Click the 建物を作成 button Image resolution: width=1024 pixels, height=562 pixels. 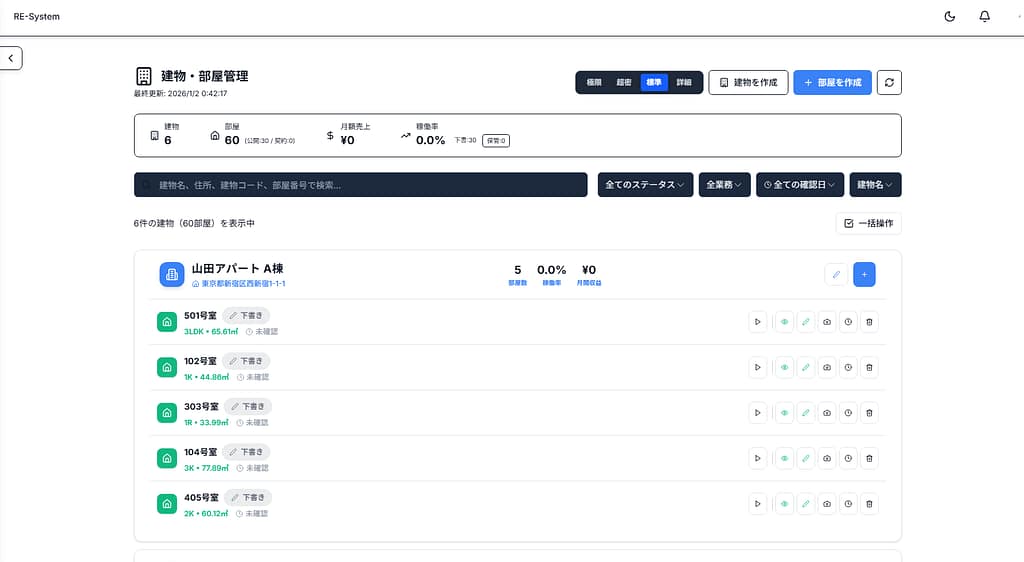click(x=748, y=82)
